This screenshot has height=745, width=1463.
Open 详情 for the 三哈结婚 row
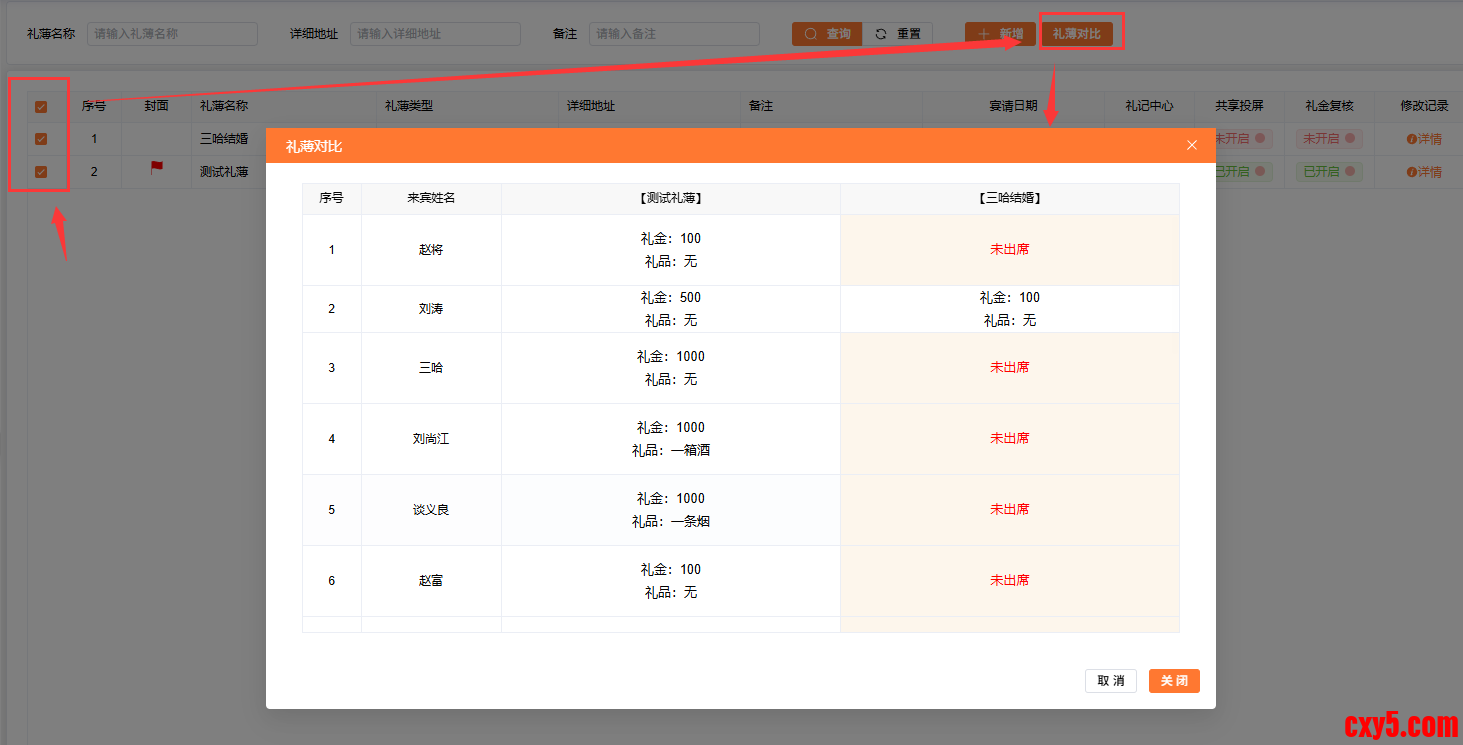pyautogui.click(x=1424, y=139)
